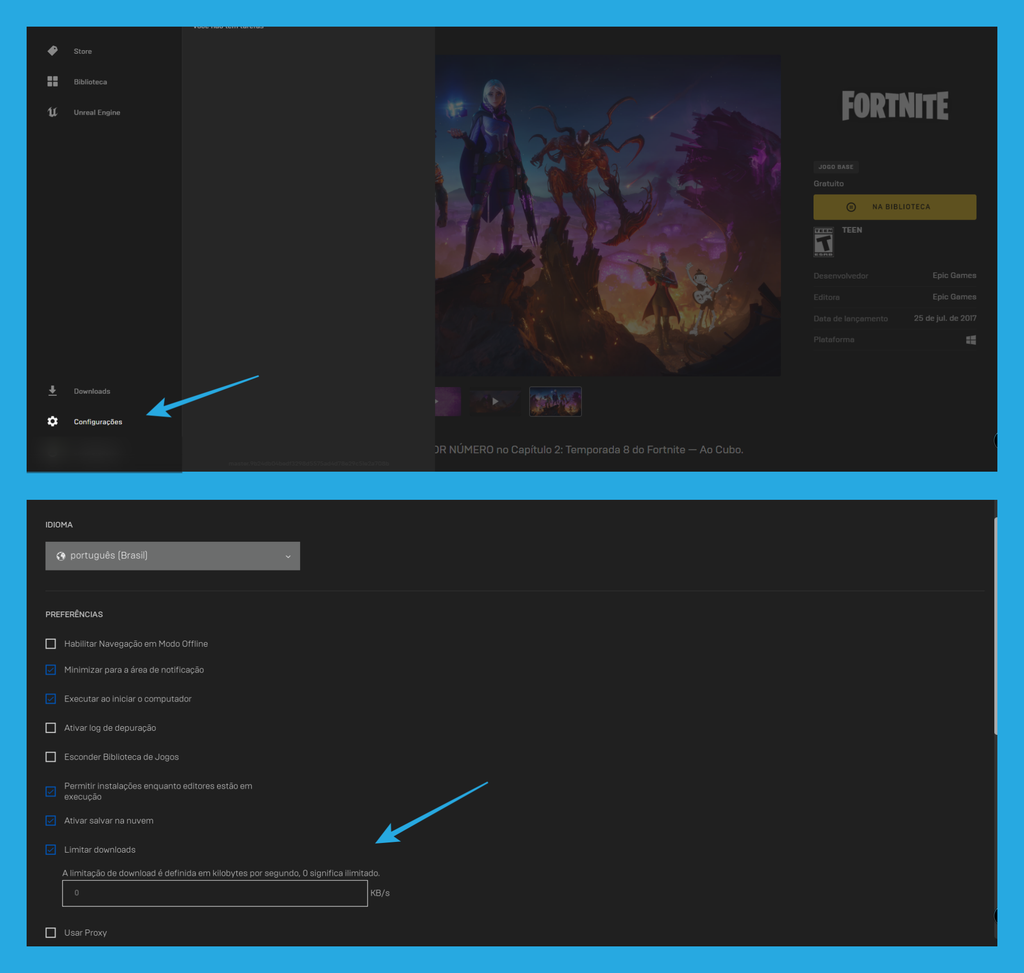Viewport: 1024px width, 973px height.
Task: Select the purple partially hidden thumbnail
Action: tap(448, 401)
